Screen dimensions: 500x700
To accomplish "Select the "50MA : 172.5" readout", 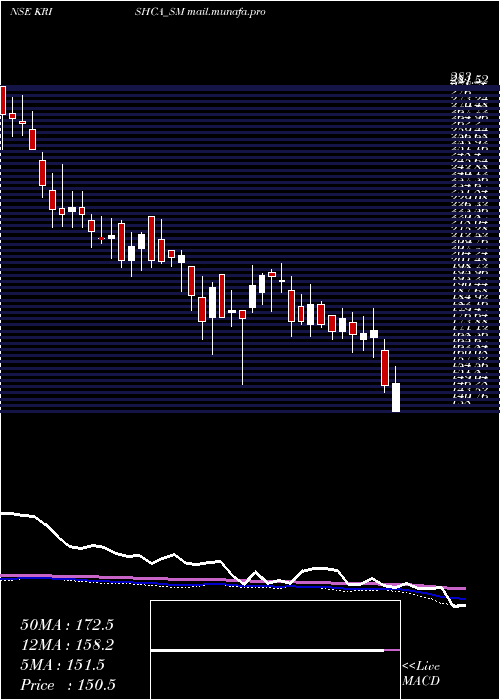I will click(67, 625).
